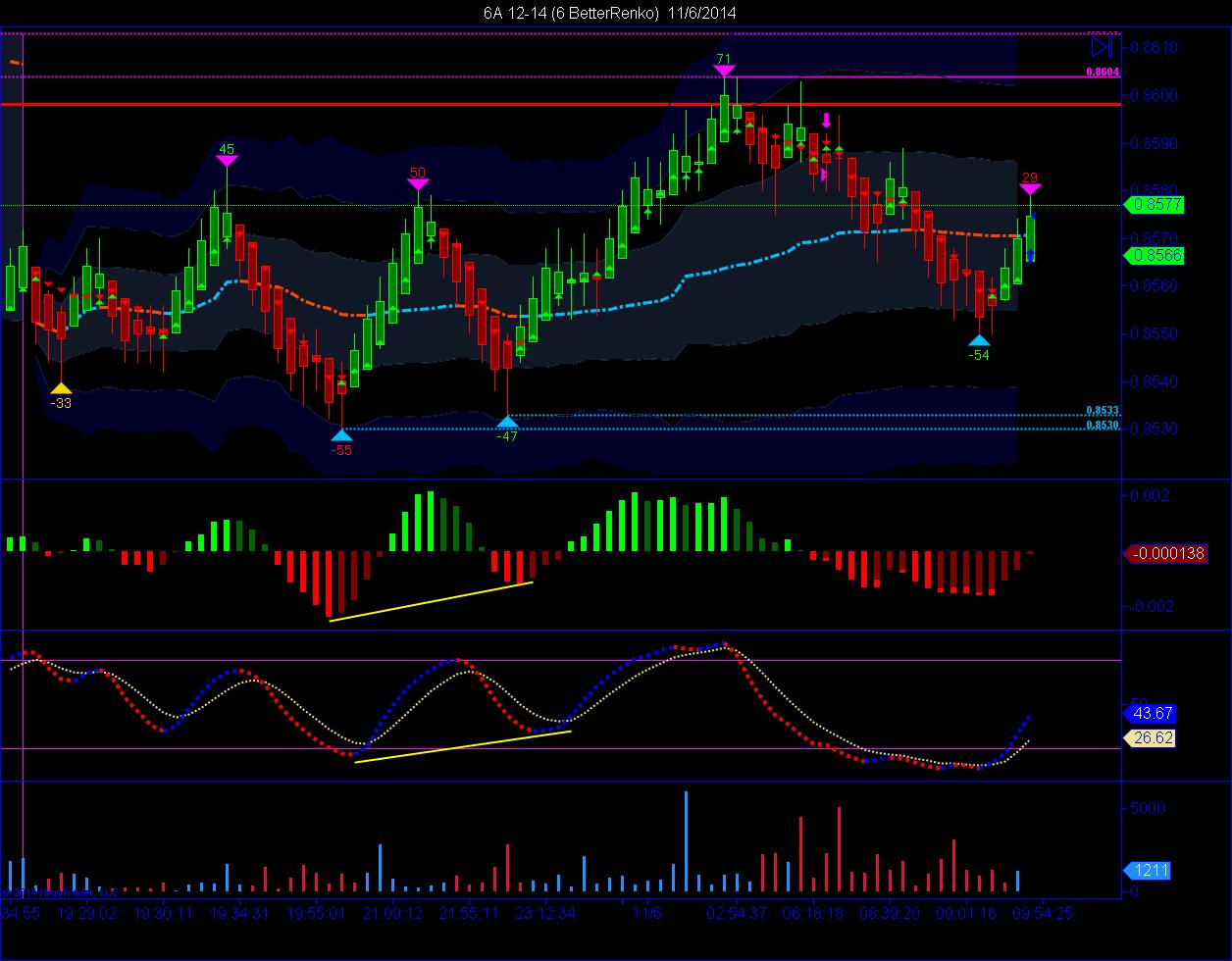1232x961 pixels.
Task: Click the 0.8590 price axis label
Action: (1154, 143)
